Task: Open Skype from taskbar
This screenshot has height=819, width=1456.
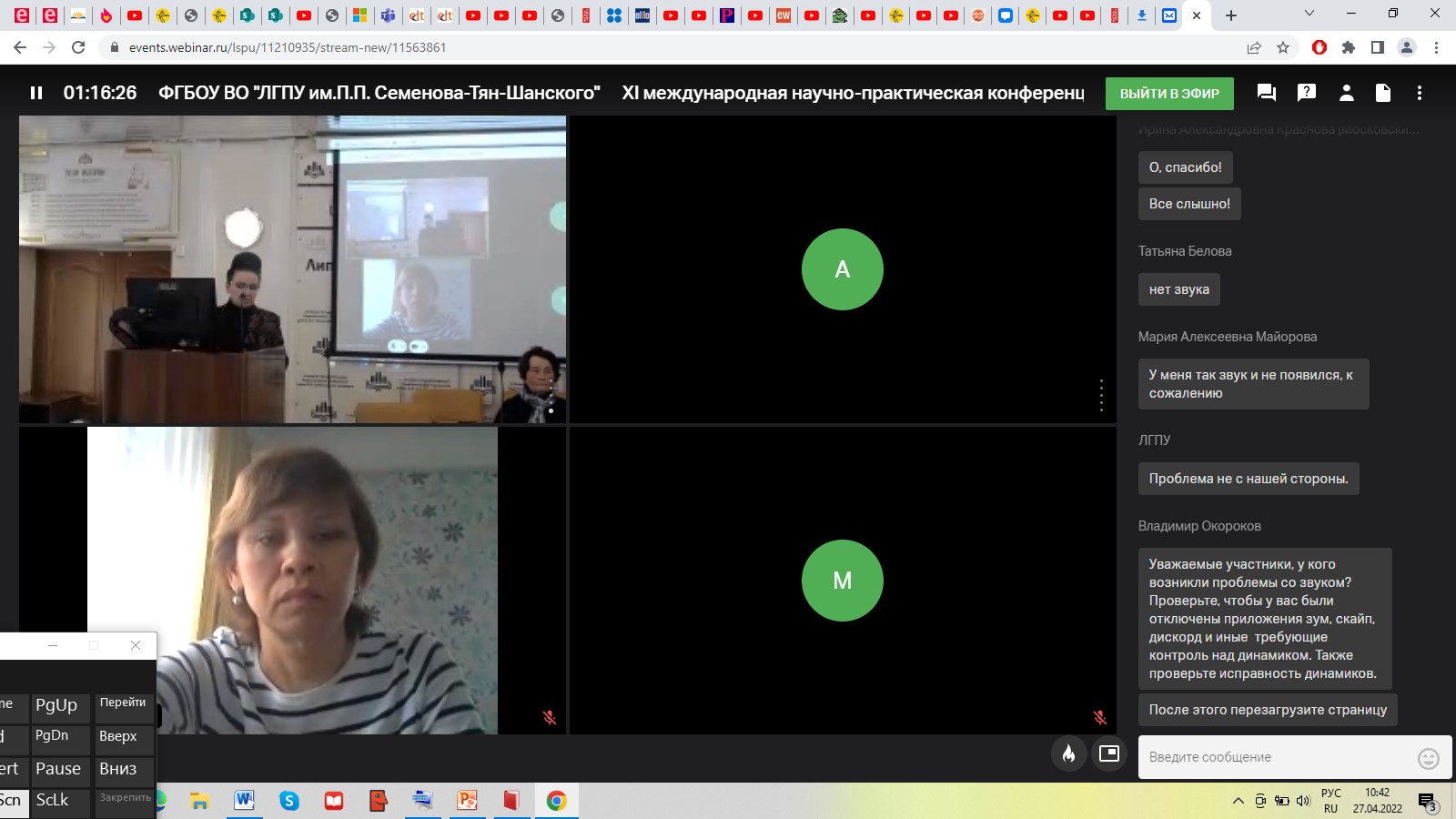Action: coord(289,801)
